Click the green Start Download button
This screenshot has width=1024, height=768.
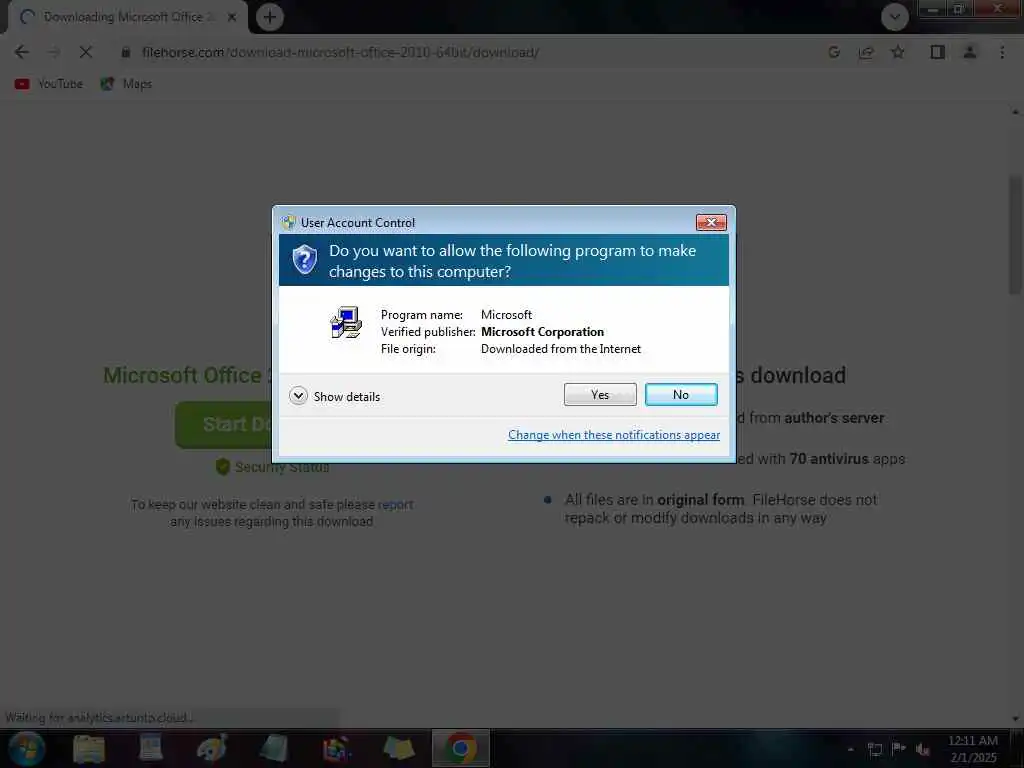(224, 424)
